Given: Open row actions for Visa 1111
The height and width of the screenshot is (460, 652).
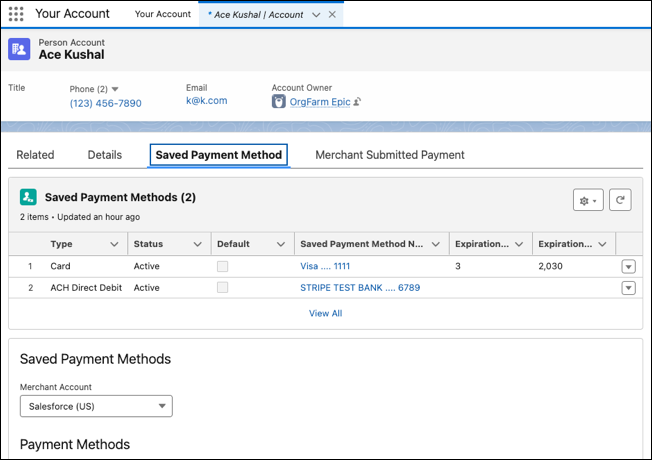Looking at the screenshot, I should [x=628, y=266].
